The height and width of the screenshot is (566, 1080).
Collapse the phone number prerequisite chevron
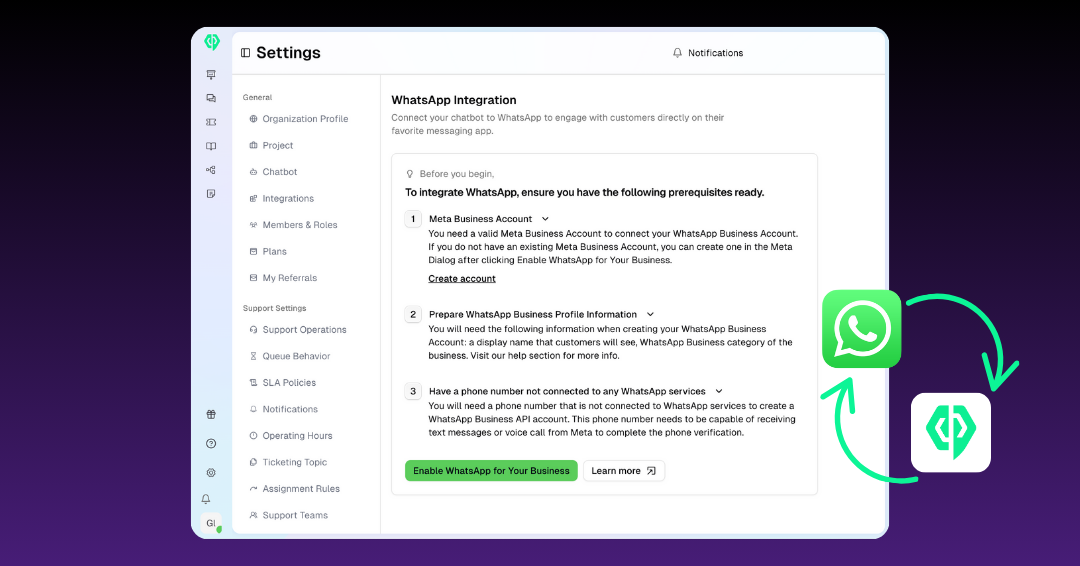718,391
